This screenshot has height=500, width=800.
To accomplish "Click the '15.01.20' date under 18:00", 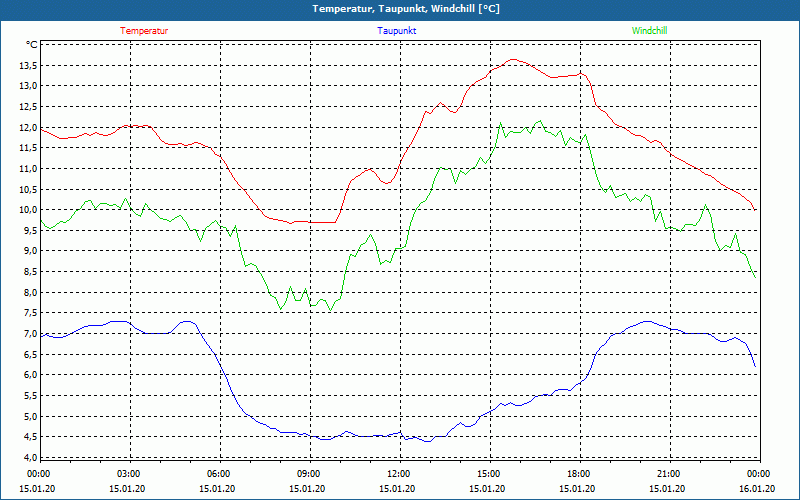I will tap(578, 489).
